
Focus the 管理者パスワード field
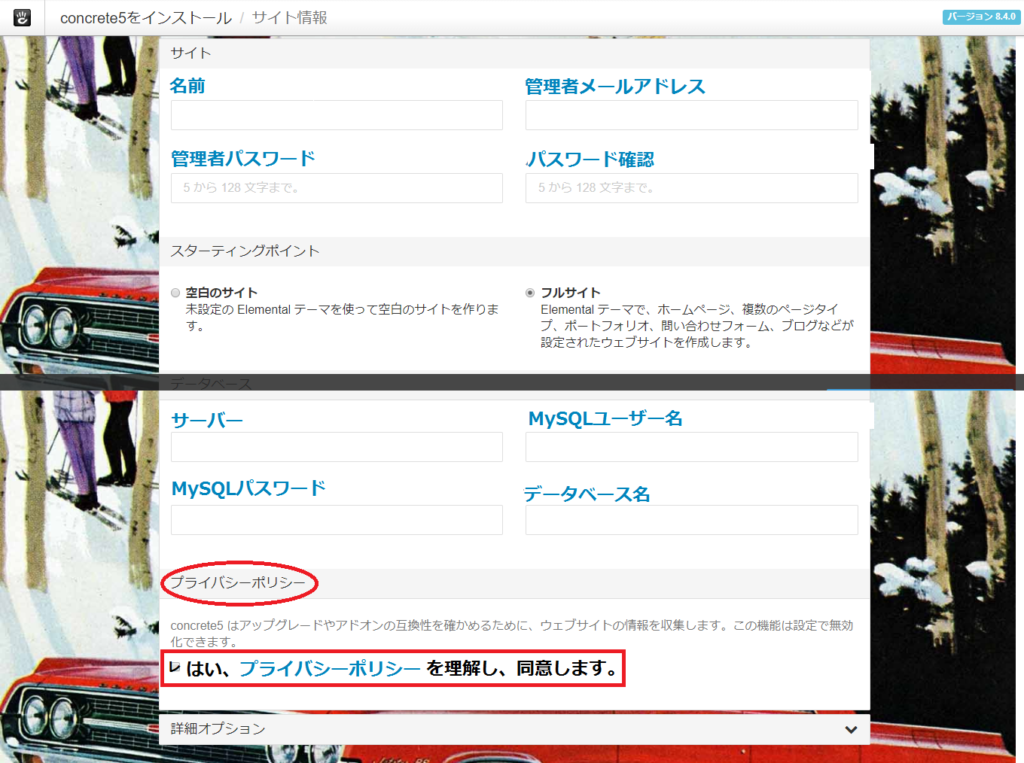coord(336,188)
